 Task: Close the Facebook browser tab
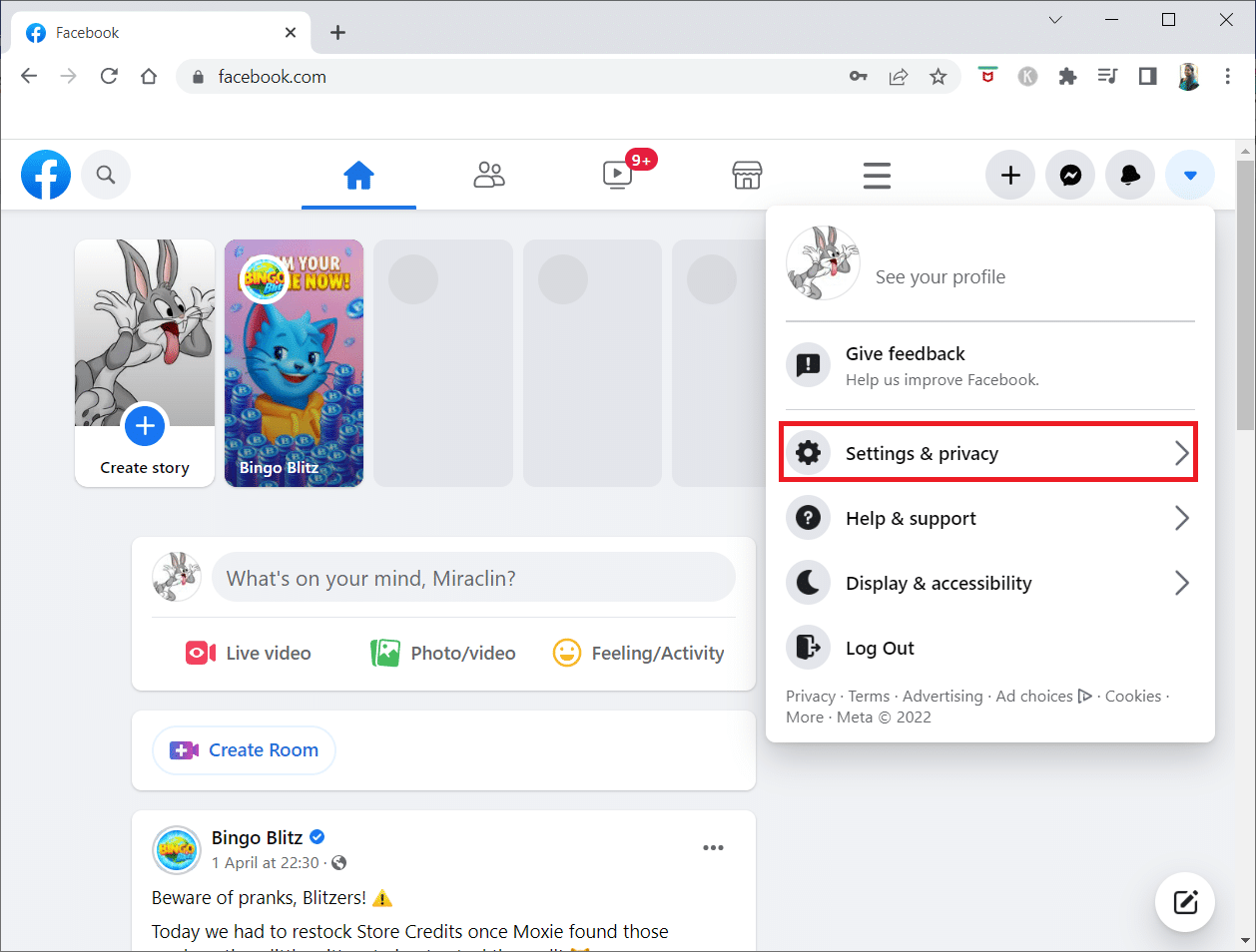point(291,33)
